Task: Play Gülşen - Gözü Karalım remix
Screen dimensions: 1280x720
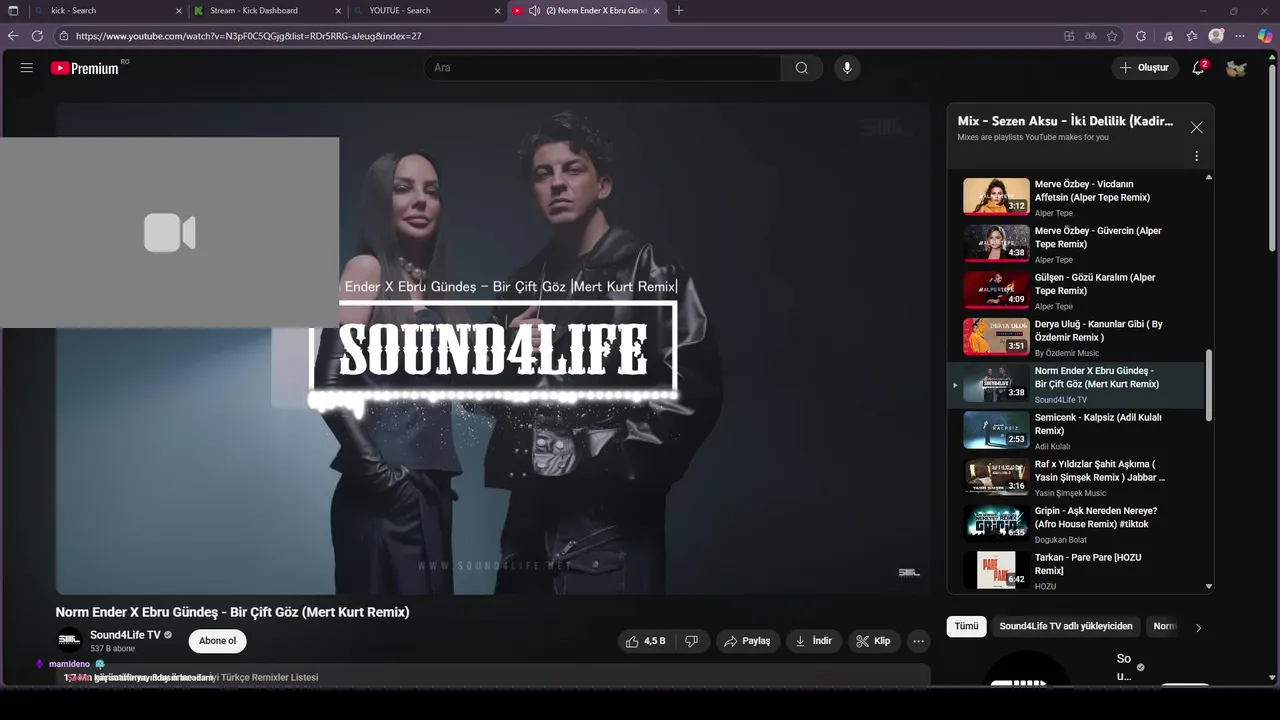Action: click(1075, 291)
